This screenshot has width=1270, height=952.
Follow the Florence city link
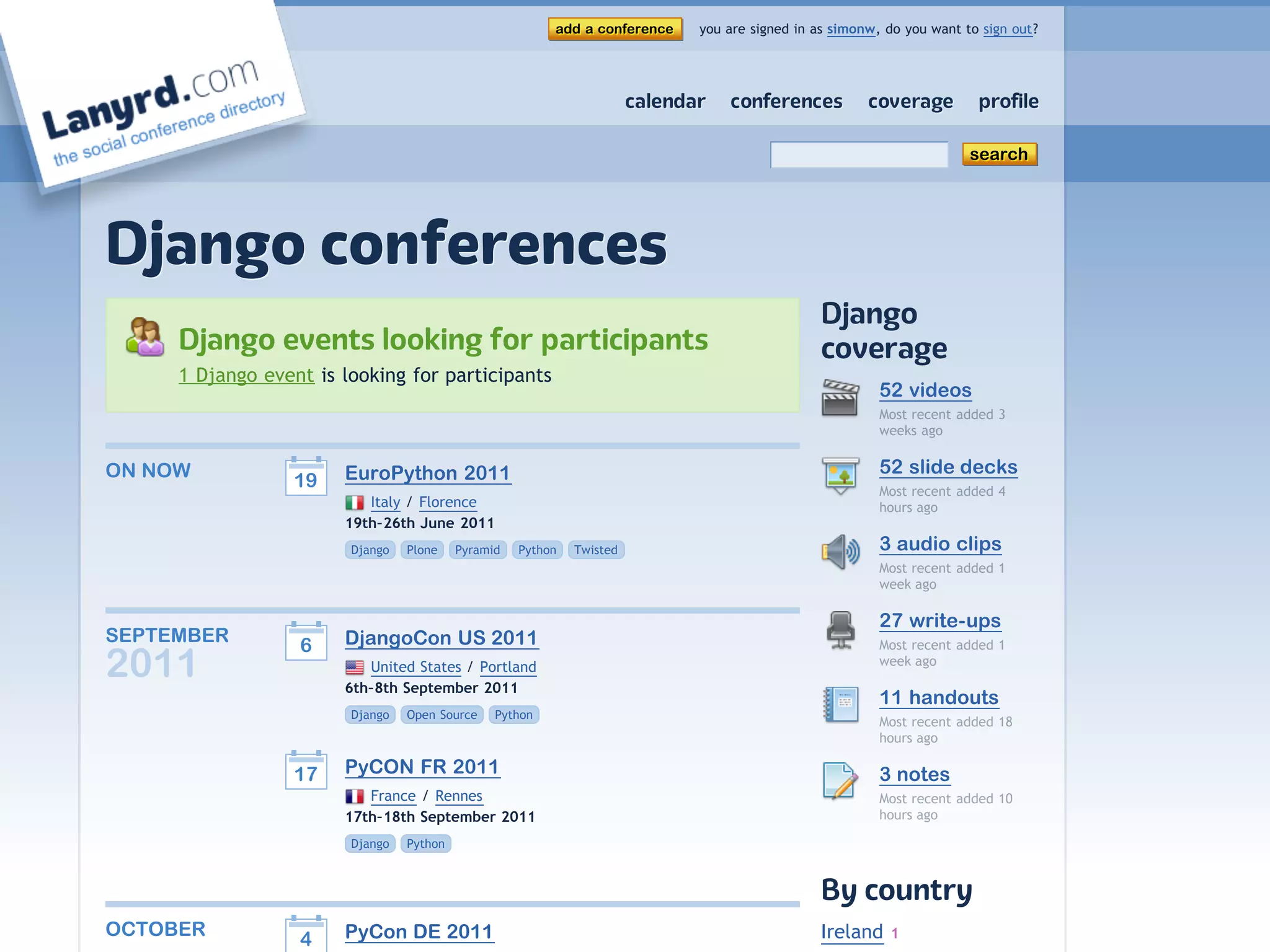click(448, 502)
